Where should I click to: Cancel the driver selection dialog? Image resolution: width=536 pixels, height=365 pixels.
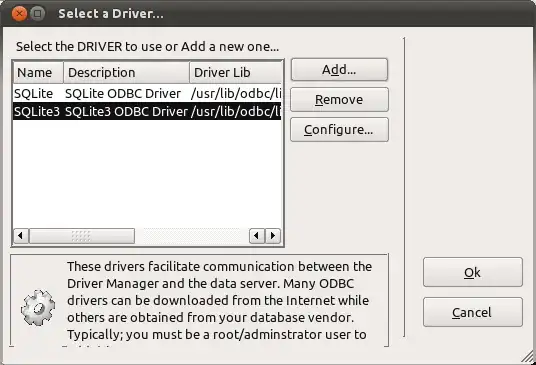pyautogui.click(x=473, y=312)
